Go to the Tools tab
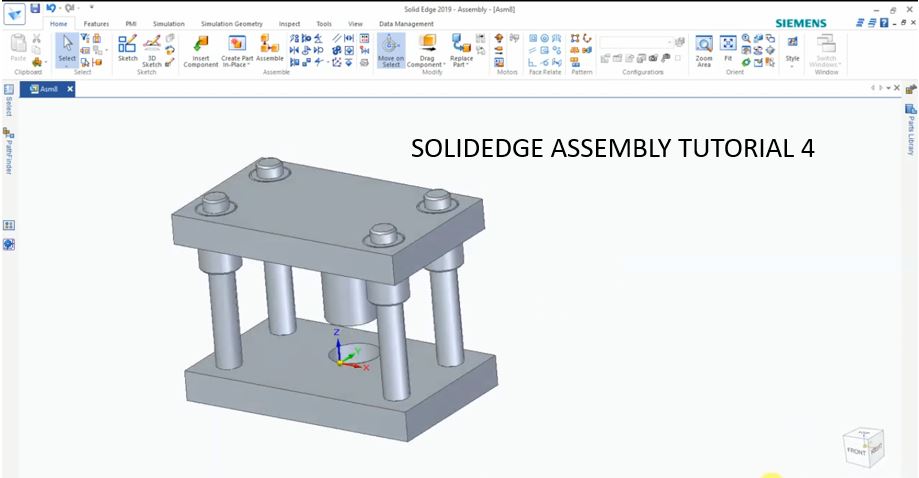Screen dimensions: 919x478 [324, 24]
